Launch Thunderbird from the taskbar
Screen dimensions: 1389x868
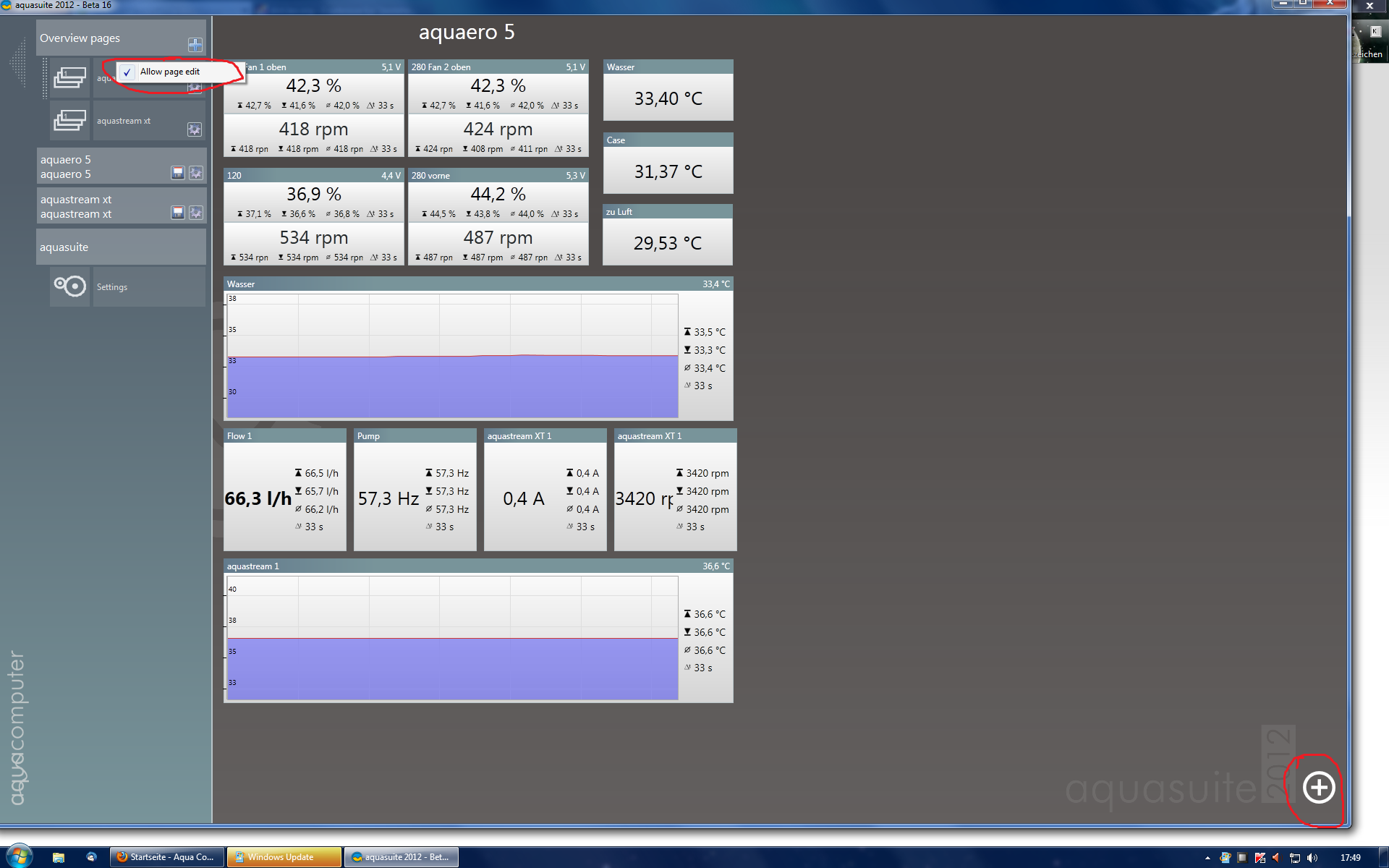(91, 857)
